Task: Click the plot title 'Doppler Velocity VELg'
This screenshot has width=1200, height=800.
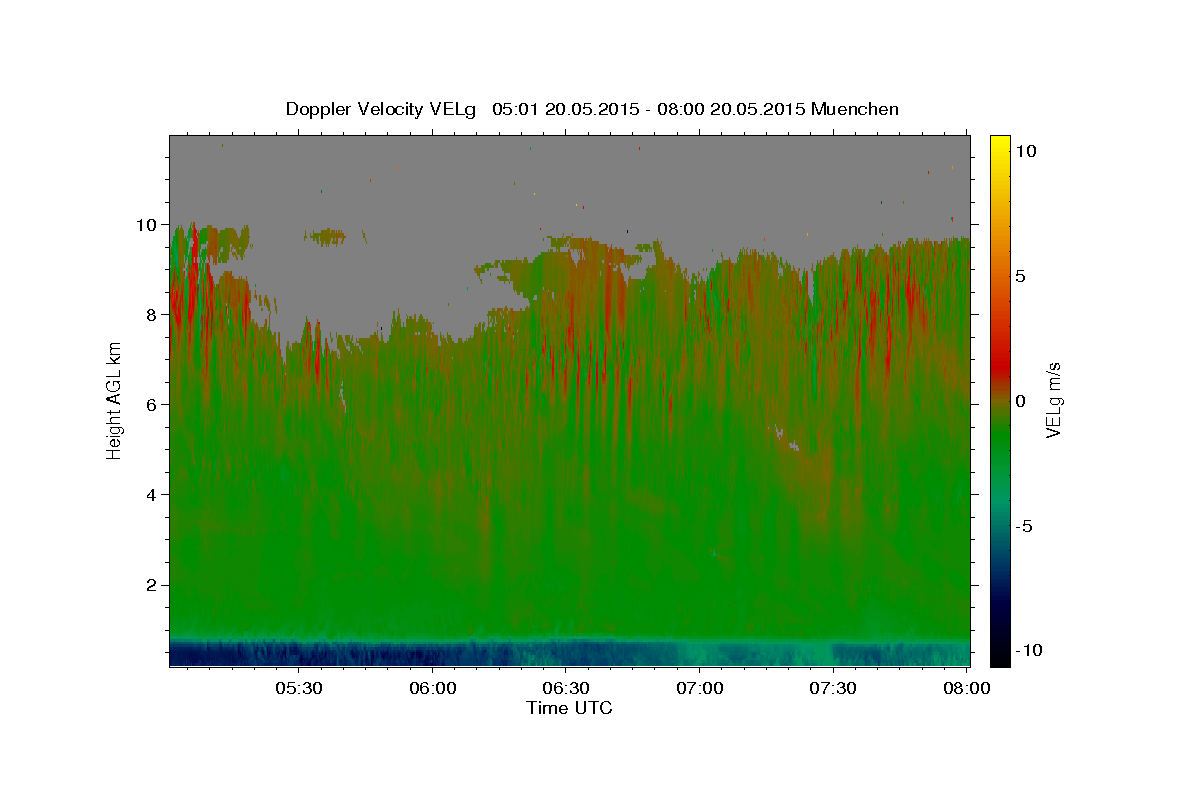Action: click(383, 109)
